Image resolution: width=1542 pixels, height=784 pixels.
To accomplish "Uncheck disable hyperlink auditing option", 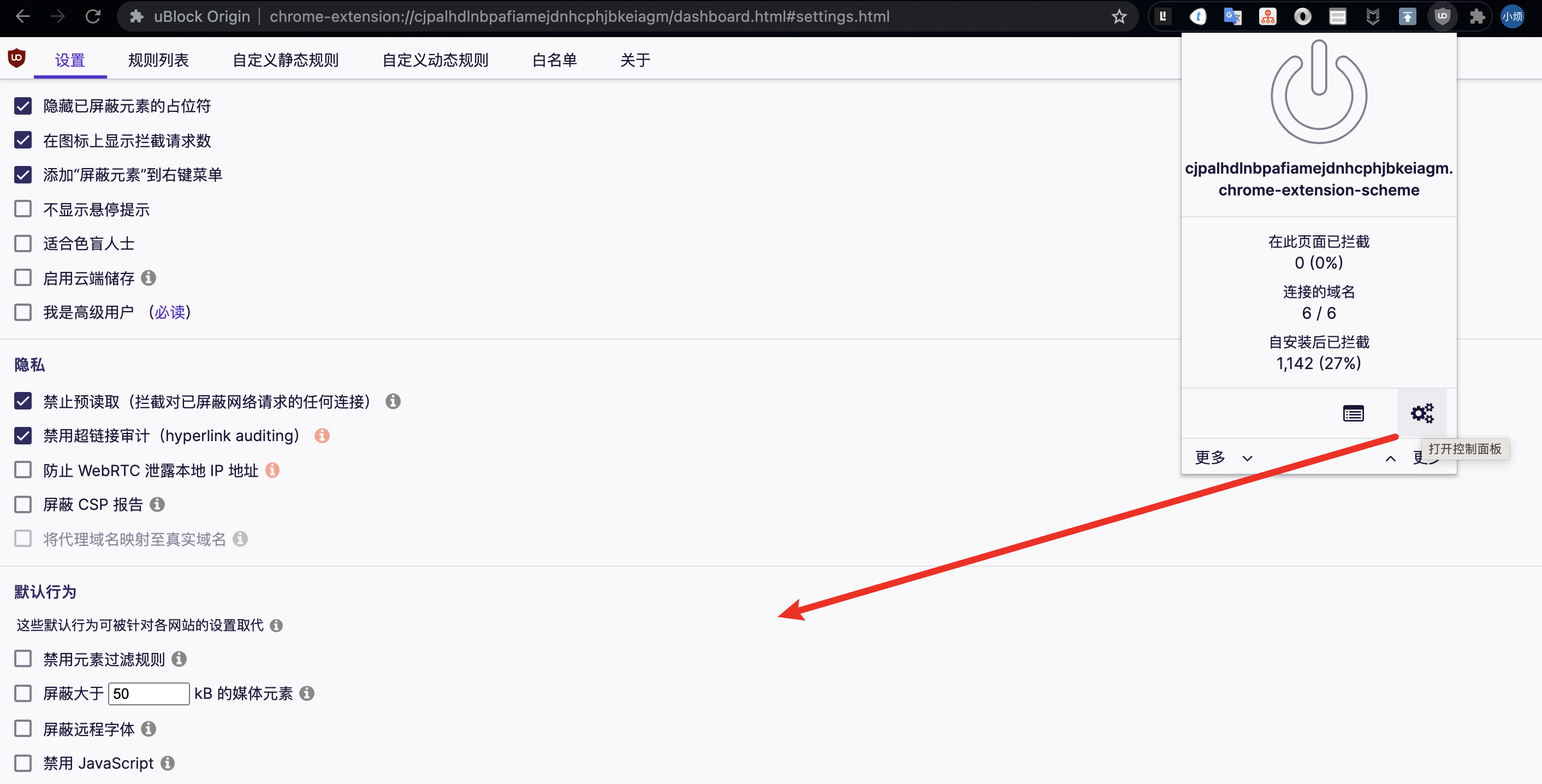I will [x=23, y=435].
